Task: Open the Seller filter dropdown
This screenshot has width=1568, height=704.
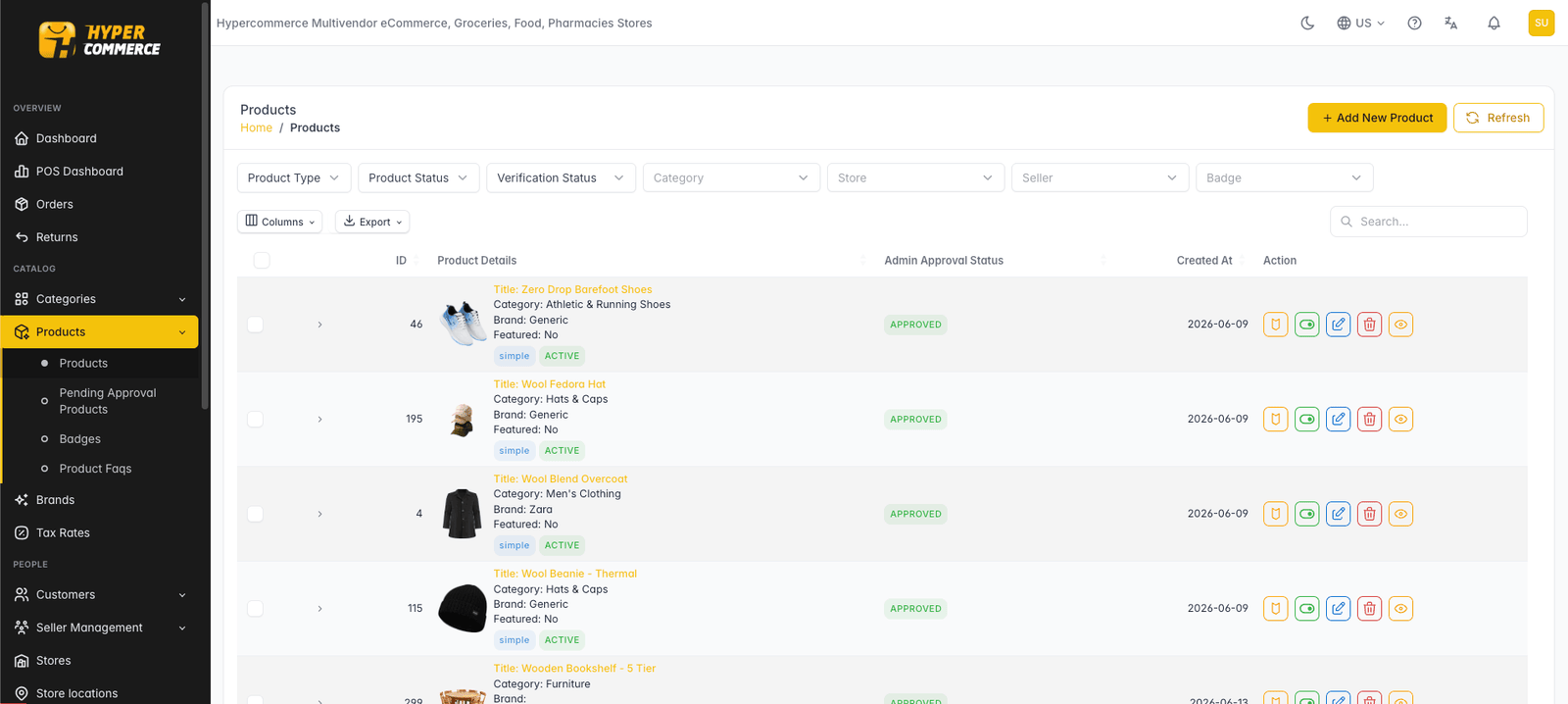Action: coord(1100,177)
